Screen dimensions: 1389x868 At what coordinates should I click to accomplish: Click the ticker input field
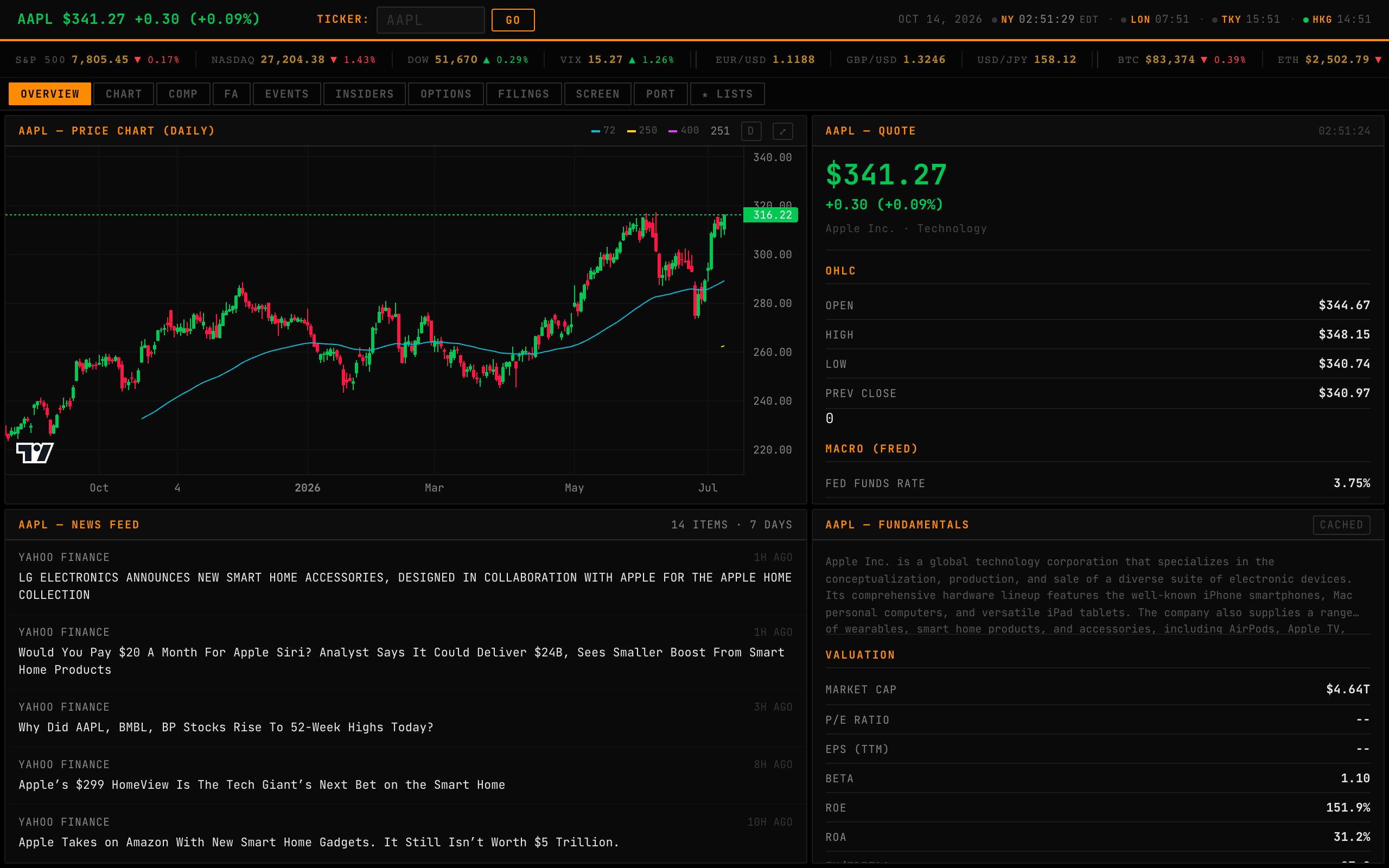coord(430,20)
